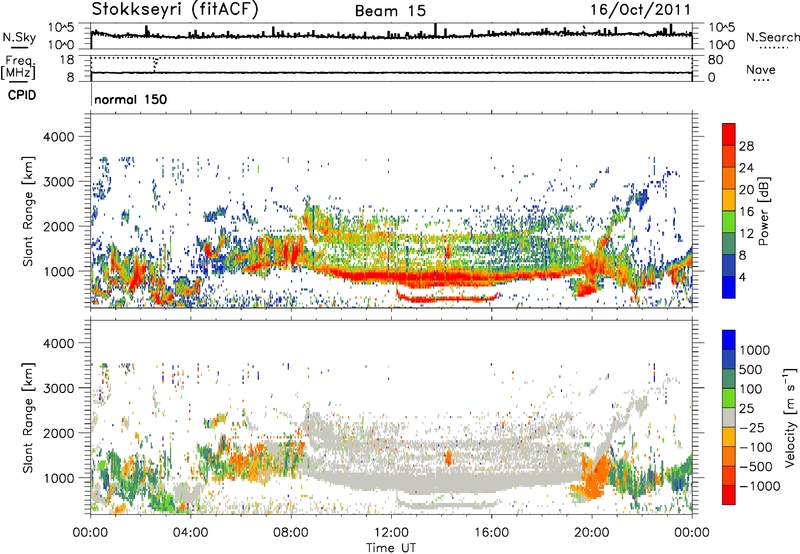Click the 'normal 150' CPID text
The height and width of the screenshot is (554, 800).
tap(131, 99)
